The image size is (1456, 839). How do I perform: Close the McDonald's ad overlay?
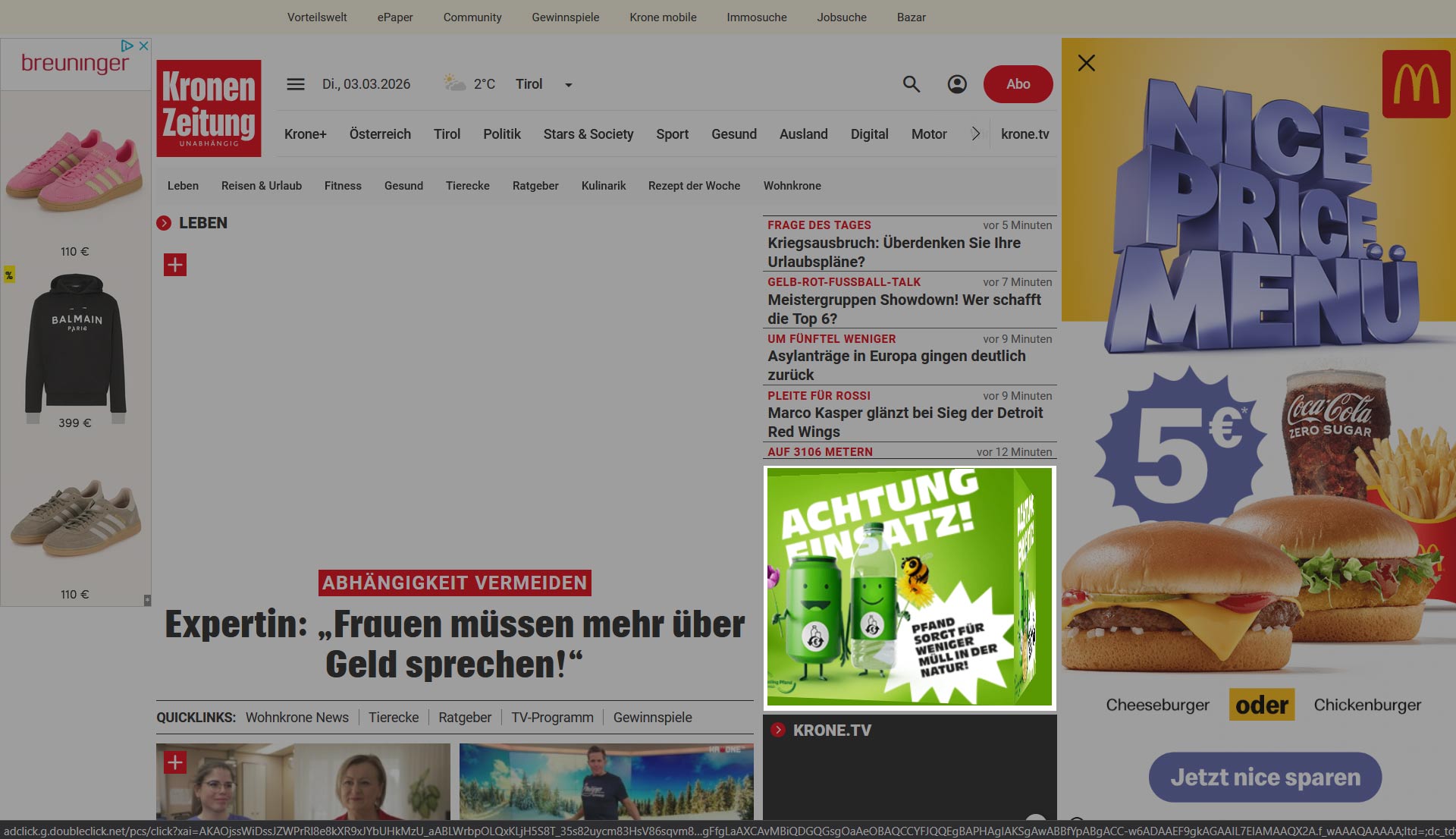1087,63
